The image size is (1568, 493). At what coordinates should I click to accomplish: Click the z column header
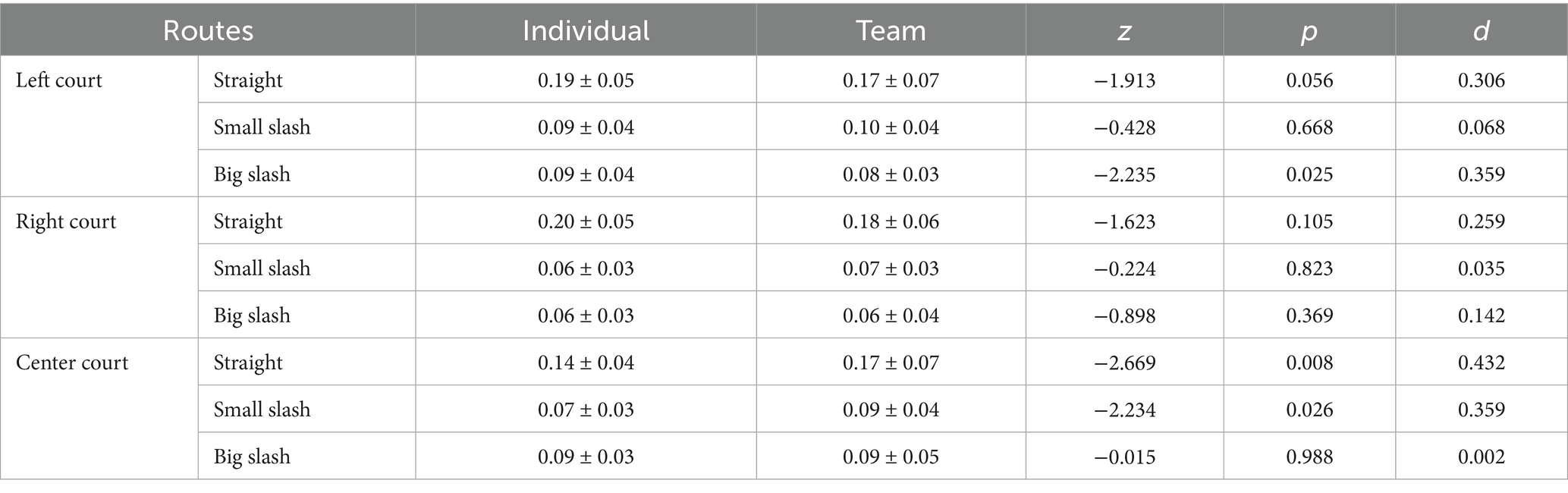1124,31
